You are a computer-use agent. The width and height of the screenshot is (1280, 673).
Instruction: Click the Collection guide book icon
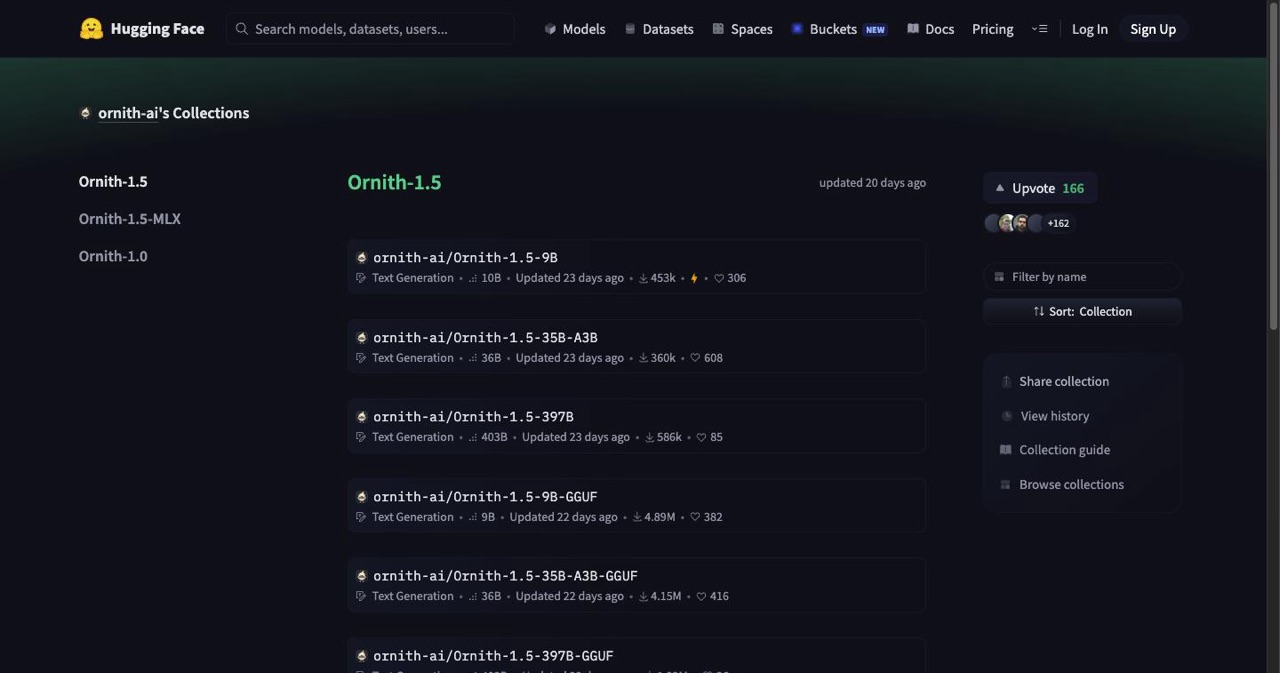[x=1006, y=450]
